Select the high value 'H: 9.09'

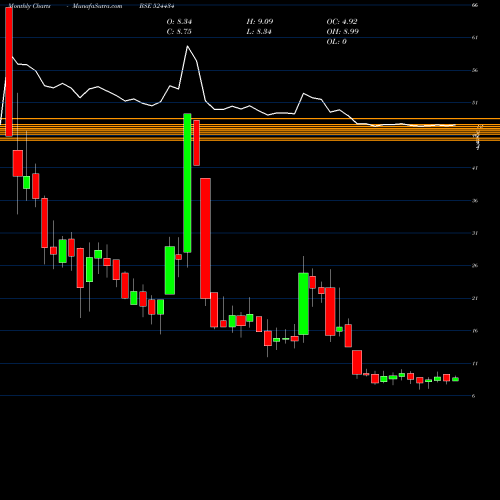260,22
